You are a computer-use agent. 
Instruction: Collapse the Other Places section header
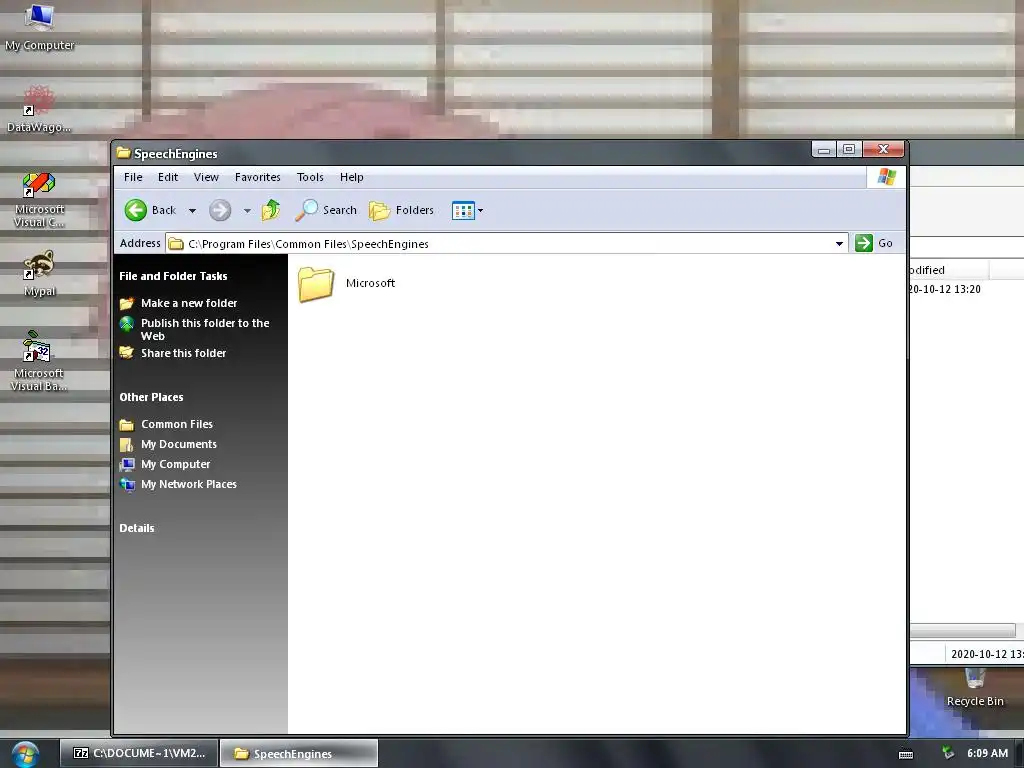(x=151, y=397)
